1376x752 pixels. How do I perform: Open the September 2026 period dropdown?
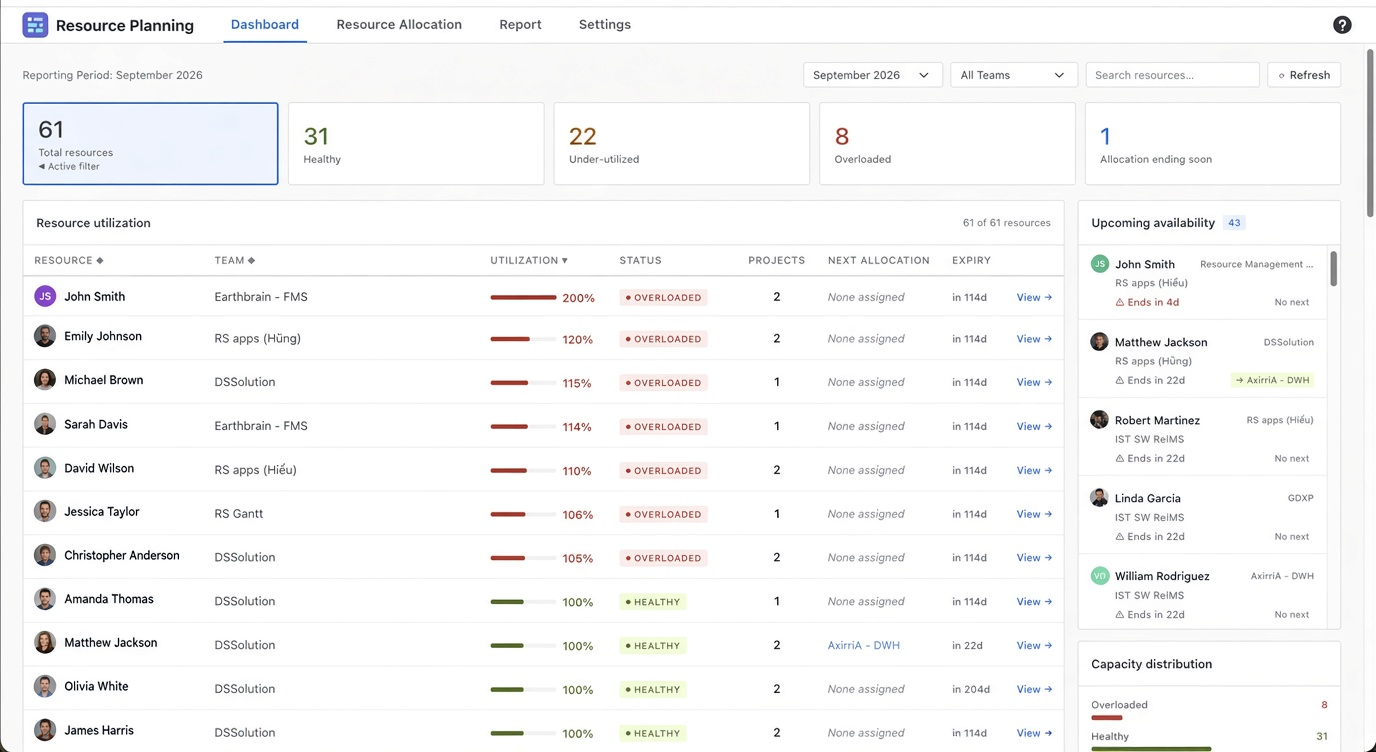872,75
